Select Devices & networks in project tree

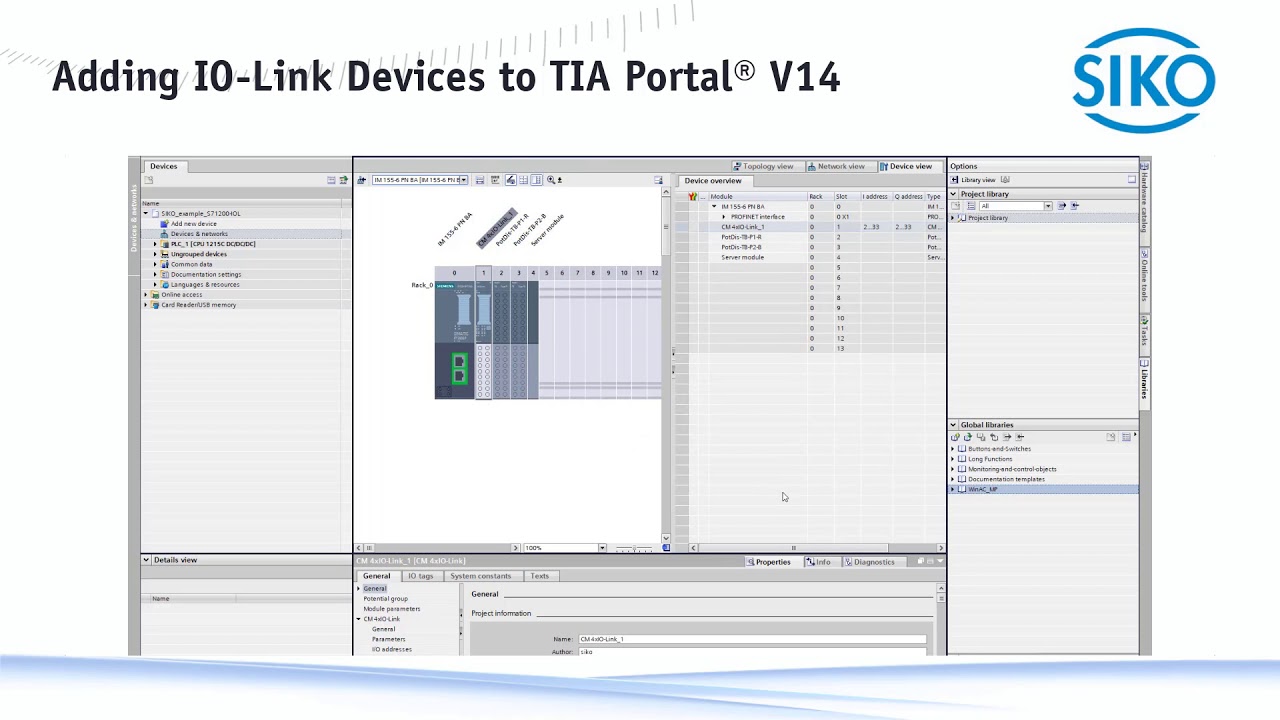(x=199, y=234)
